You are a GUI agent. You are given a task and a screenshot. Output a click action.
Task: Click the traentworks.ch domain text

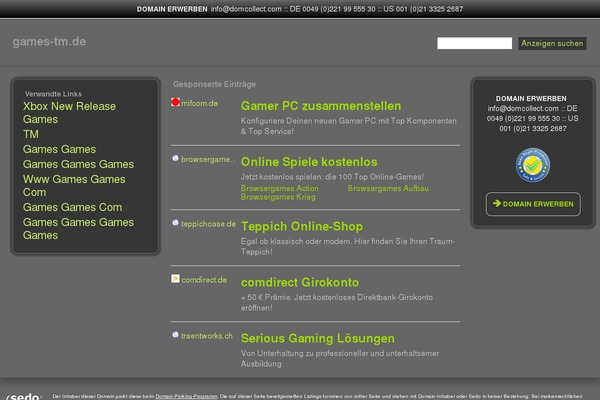207,336
